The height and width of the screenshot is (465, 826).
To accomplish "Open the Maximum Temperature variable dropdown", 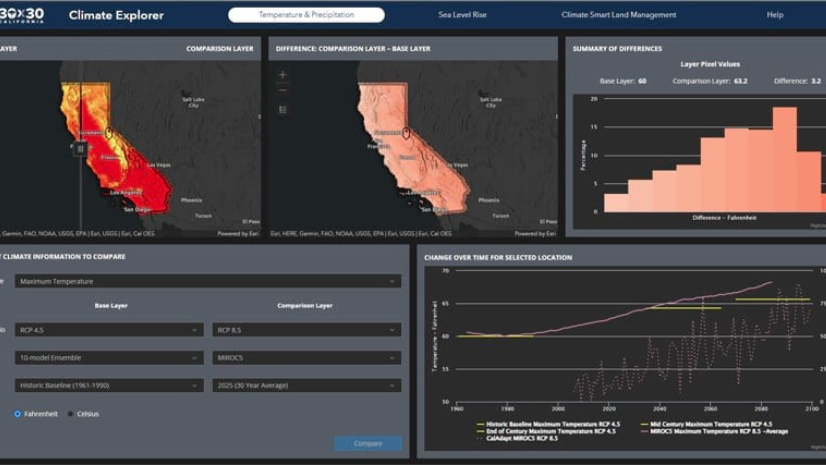I will coord(208,281).
